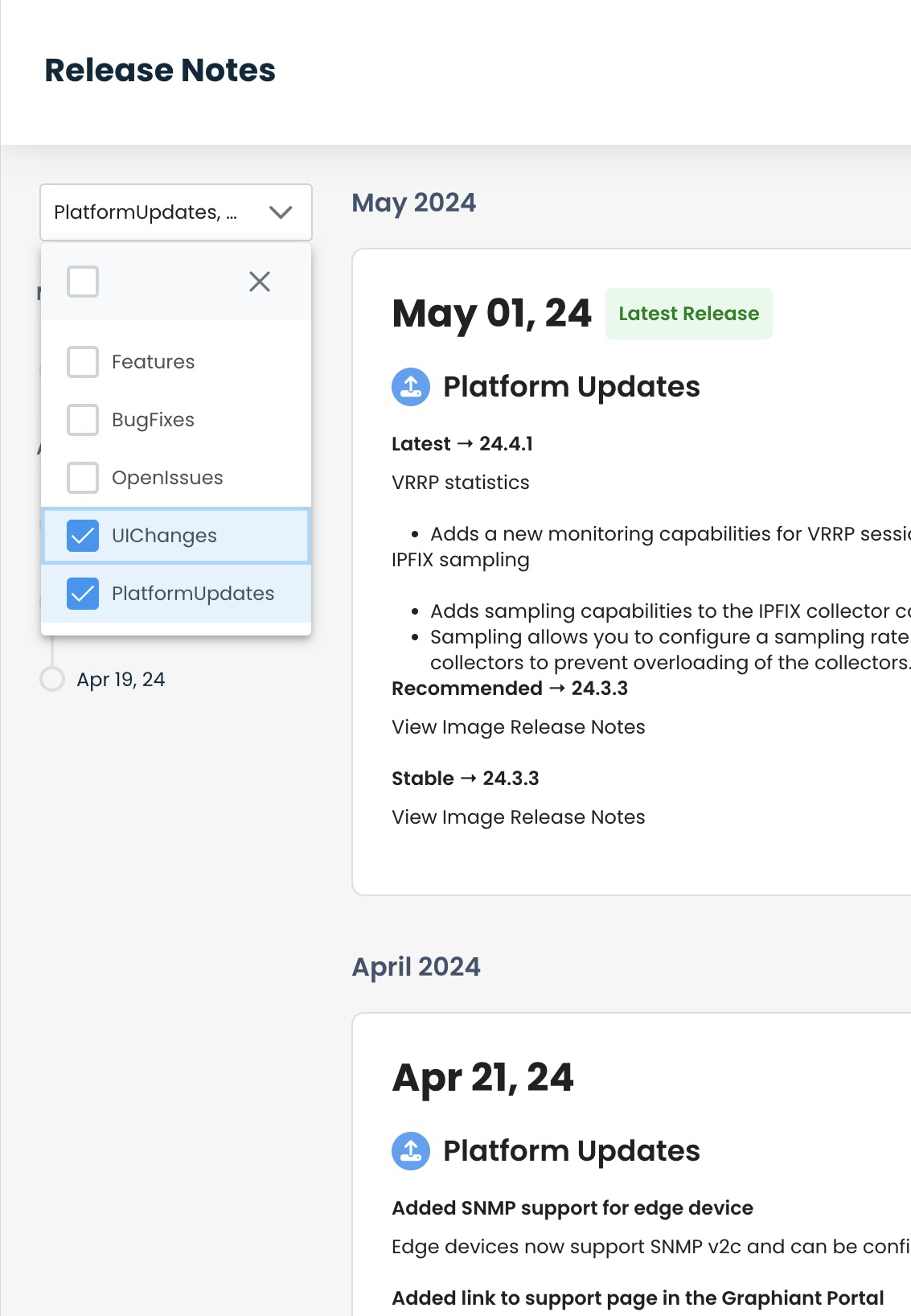911x1316 pixels.
Task: Click the Platform Updates title under May 01, 24
Action: point(572,387)
